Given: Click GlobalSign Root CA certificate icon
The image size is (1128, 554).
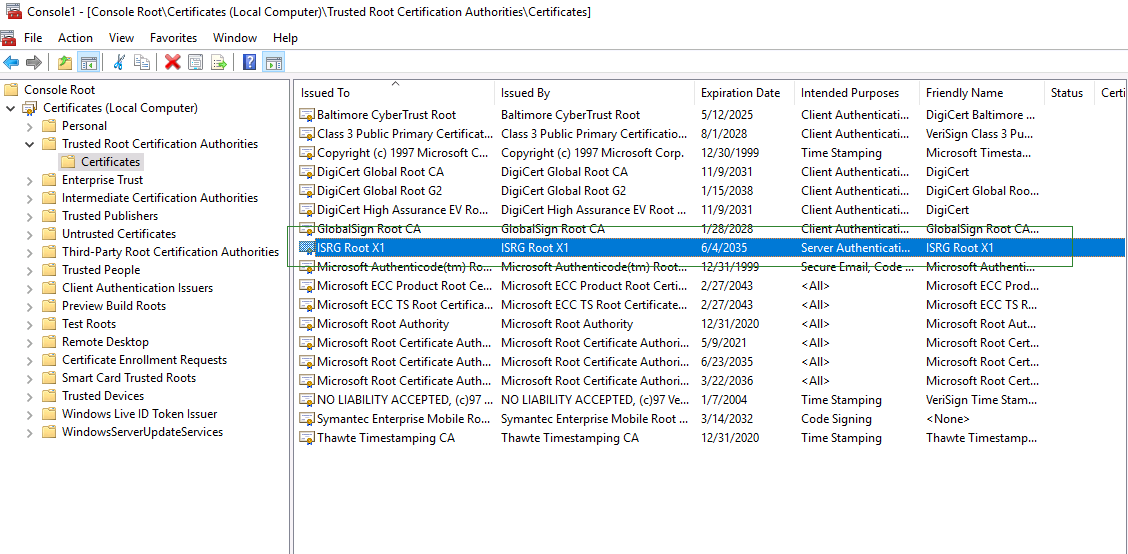Looking at the screenshot, I should click(x=307, y=229).
